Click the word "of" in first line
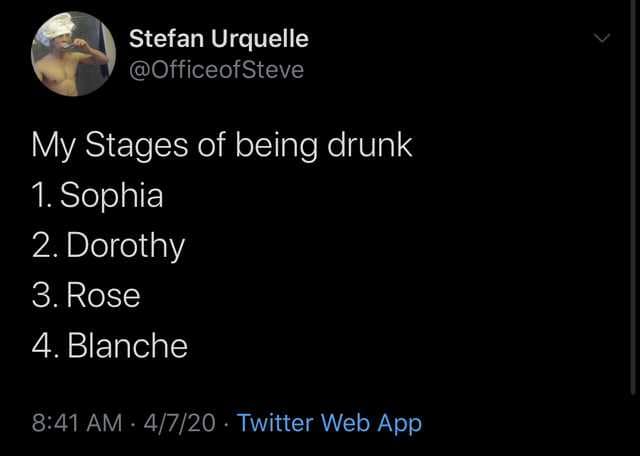The height and width of the screenshot is (456, 640). 208,144
